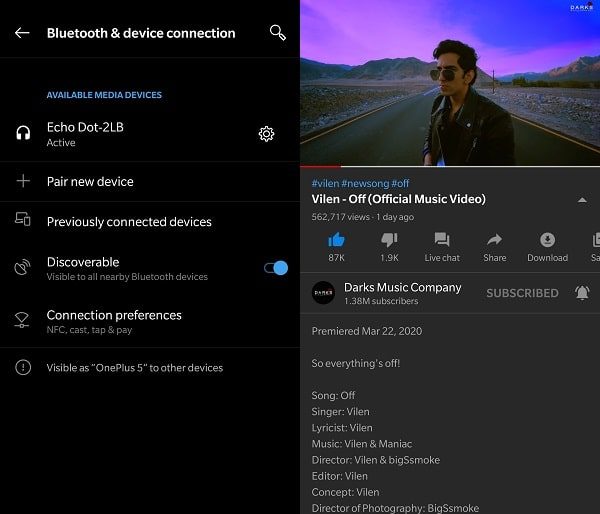Tap the previously connected devices icon
600x514 pixels.
tap(23, 219)
